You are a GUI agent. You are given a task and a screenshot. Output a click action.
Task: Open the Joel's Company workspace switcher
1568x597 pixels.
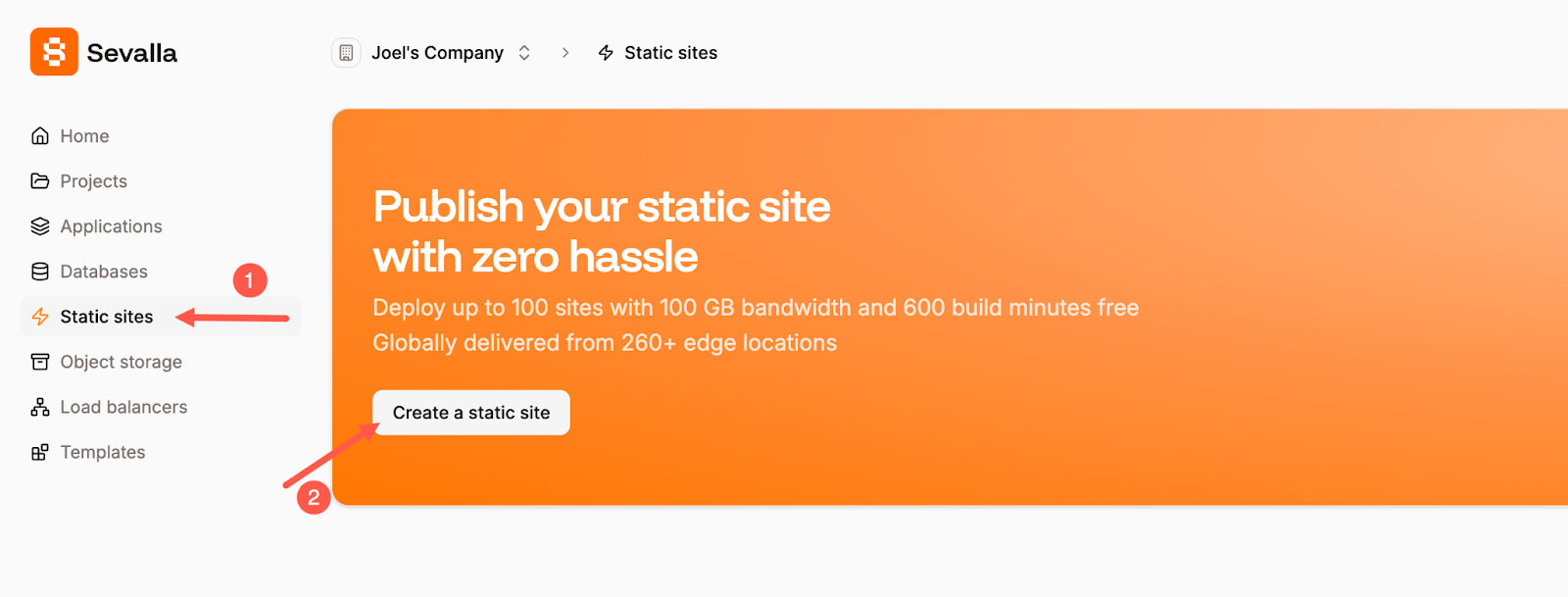[x=437, y=52]
